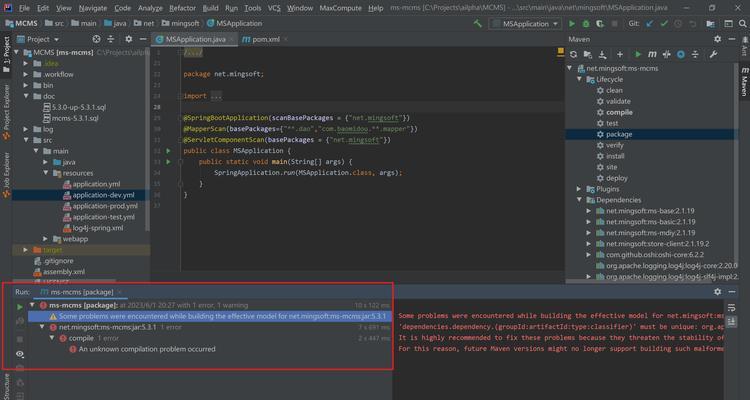Image resolution: width=750 pixels, height=400 pixels.
Task: Toggle eye view filter in Run panel
Action: click(20, 354)
